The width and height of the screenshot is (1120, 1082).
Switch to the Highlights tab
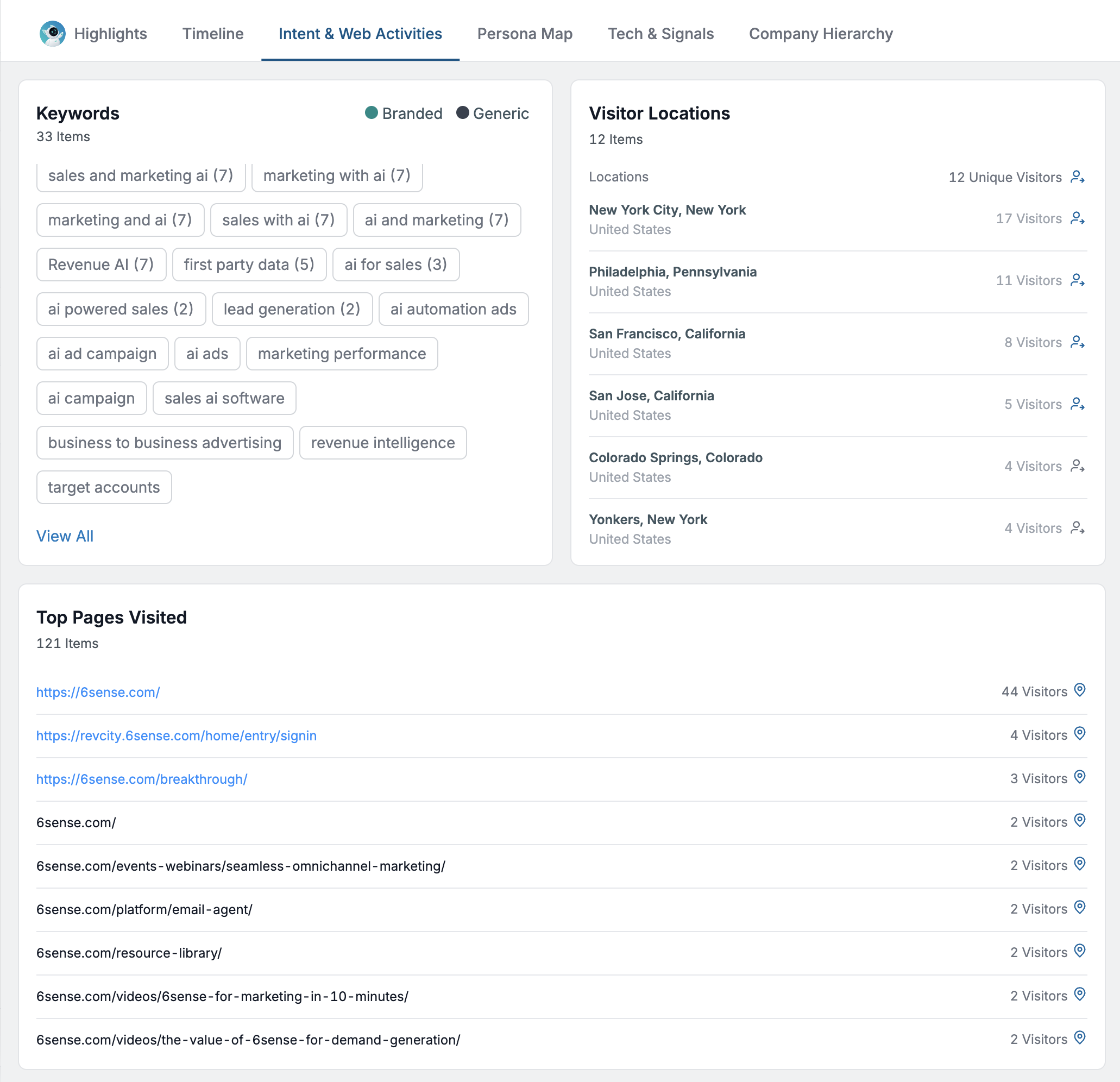(110, 34)
